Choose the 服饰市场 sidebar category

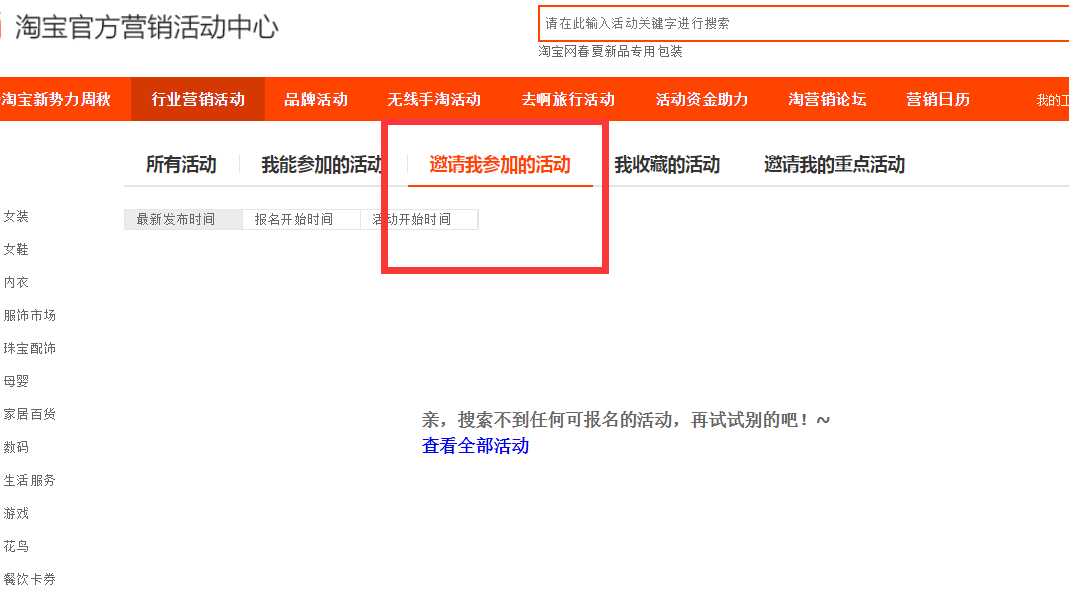click(29, 315)
